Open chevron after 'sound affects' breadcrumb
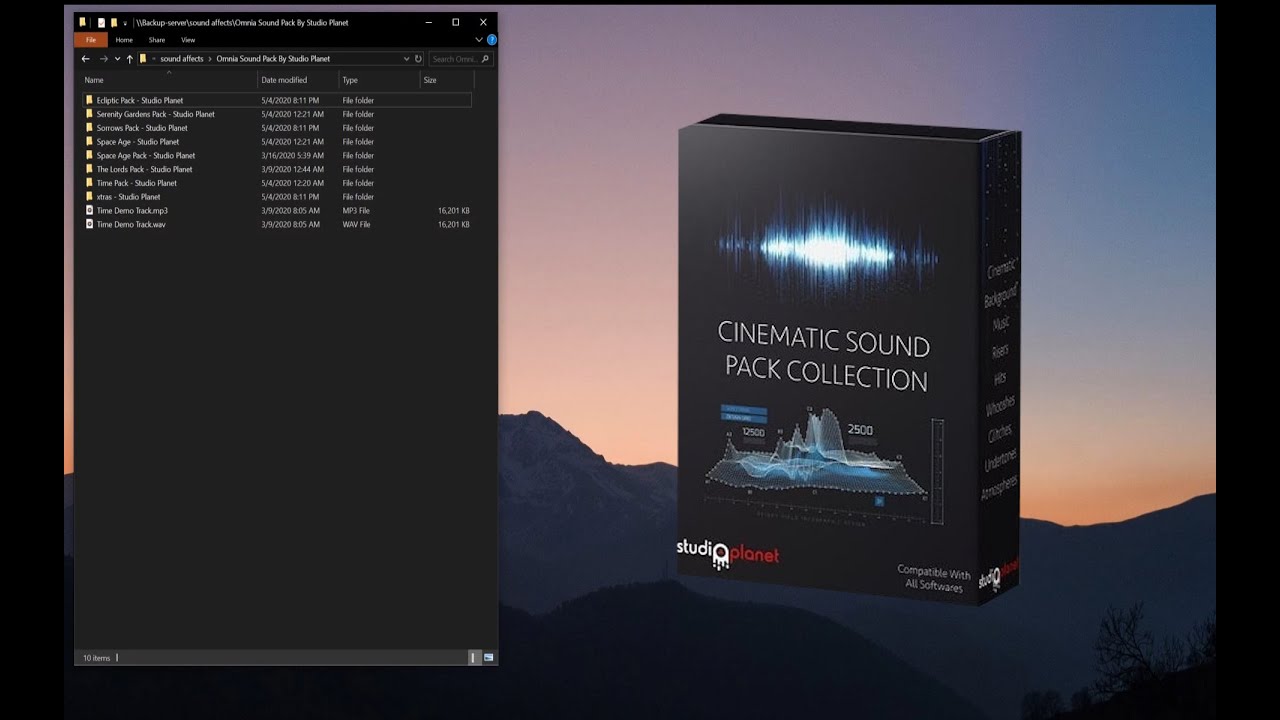The width and height of the screenshot is (1280, 720). (x=210, y=59)
